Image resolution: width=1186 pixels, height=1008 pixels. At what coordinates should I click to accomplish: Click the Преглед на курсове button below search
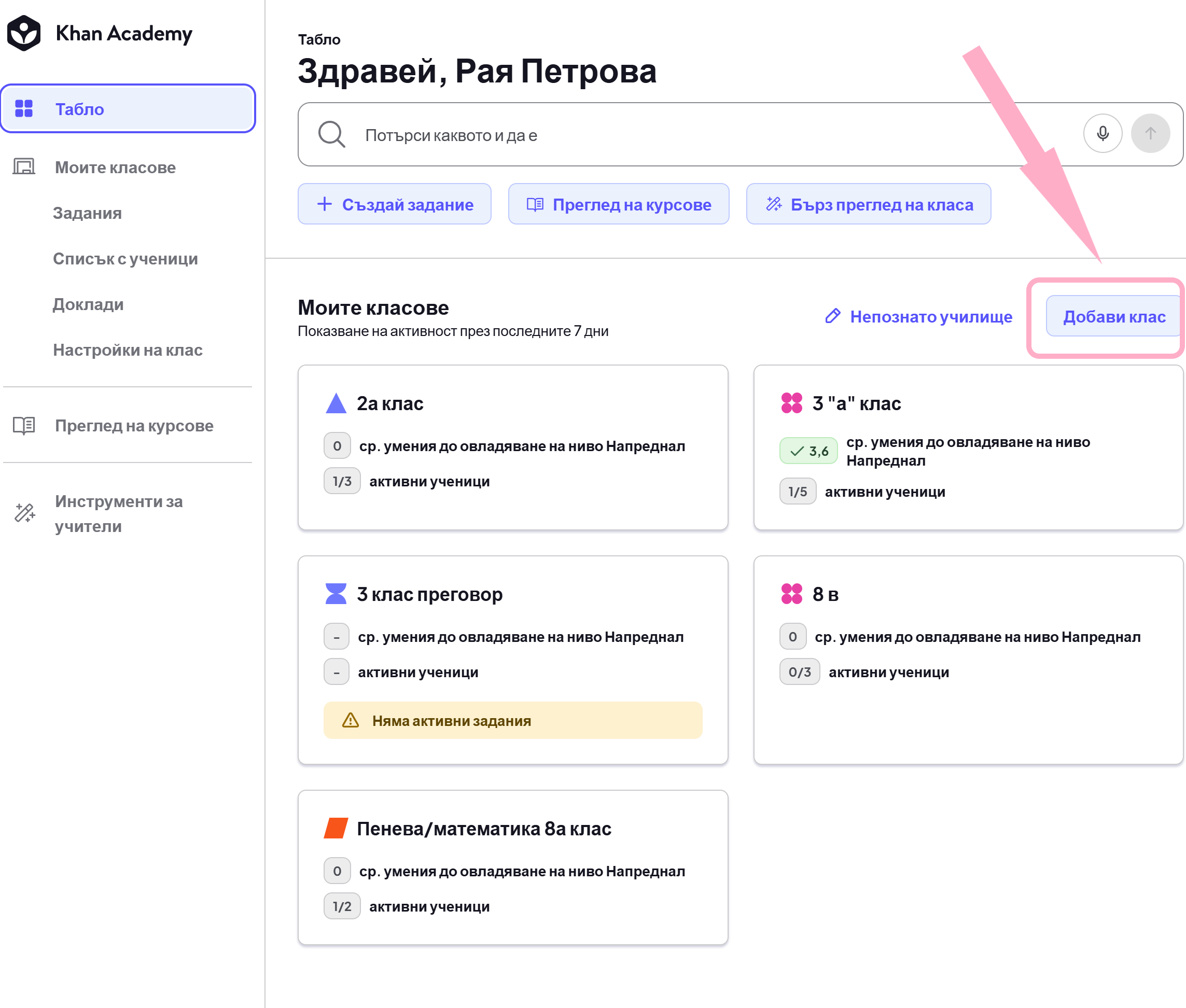click(x=619, y=204)
